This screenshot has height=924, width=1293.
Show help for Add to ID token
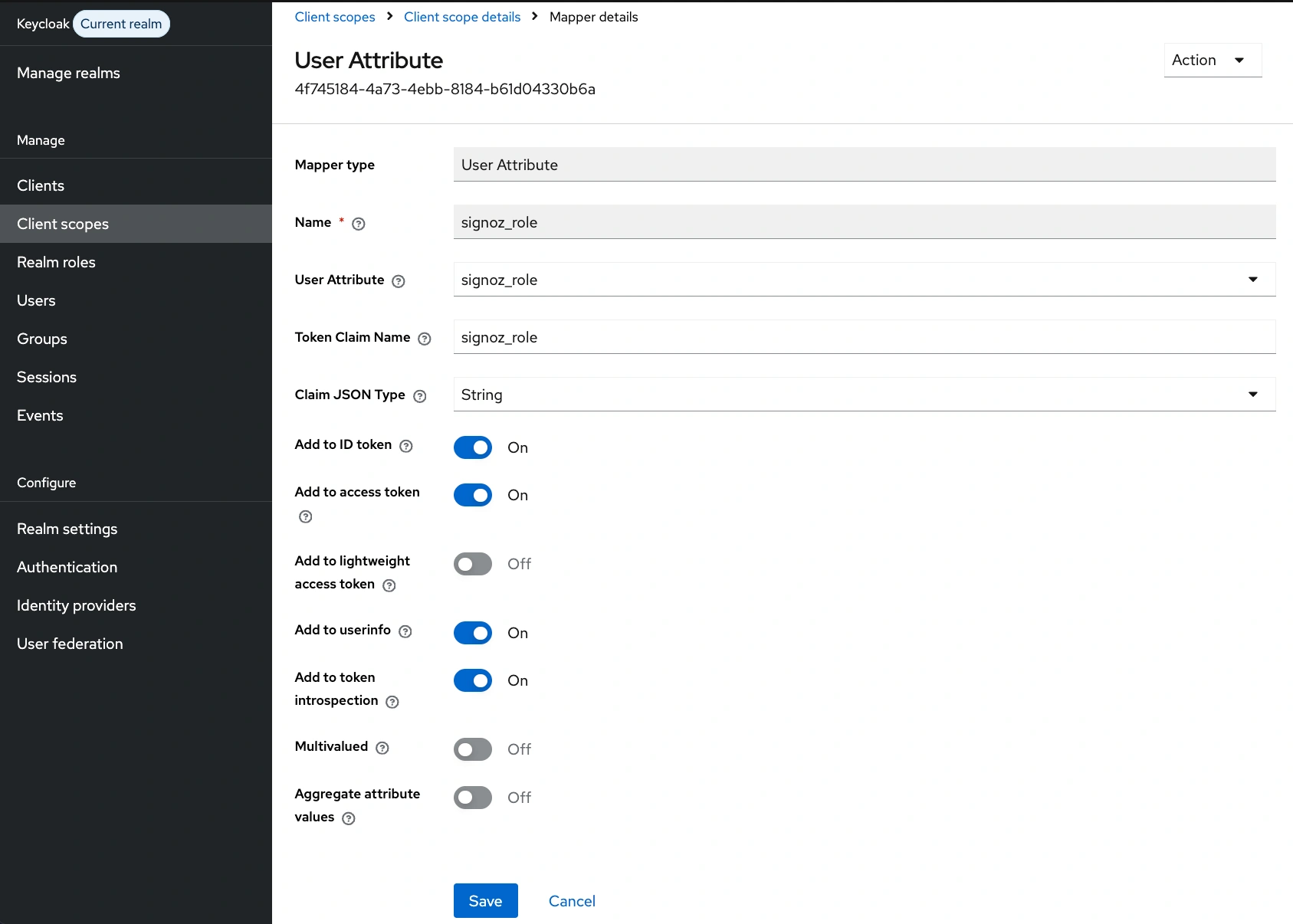click(x=406, y=446)
